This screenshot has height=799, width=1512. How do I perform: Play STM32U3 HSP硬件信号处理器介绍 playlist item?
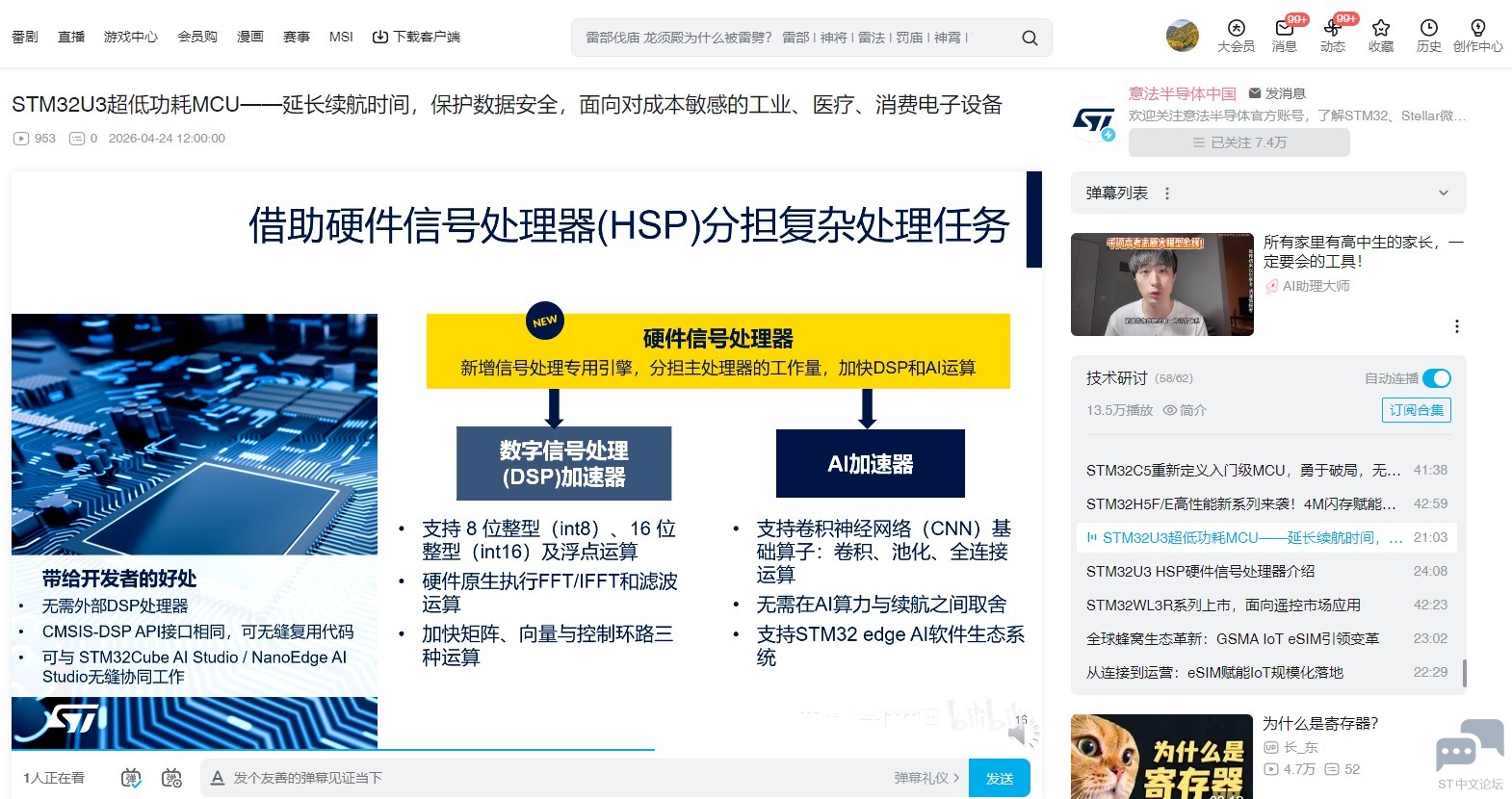1266,571
